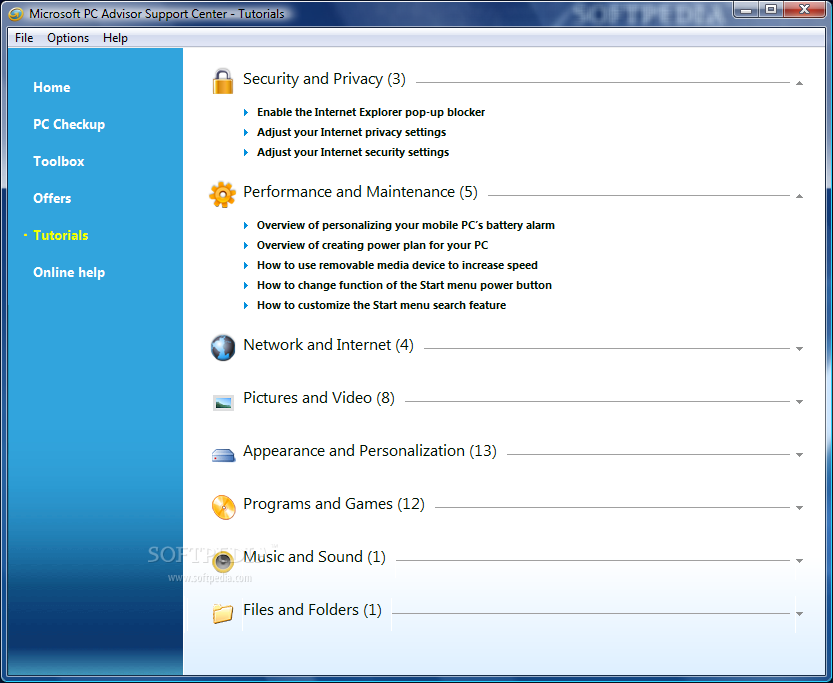Open the Options menu

coord(68,38)
